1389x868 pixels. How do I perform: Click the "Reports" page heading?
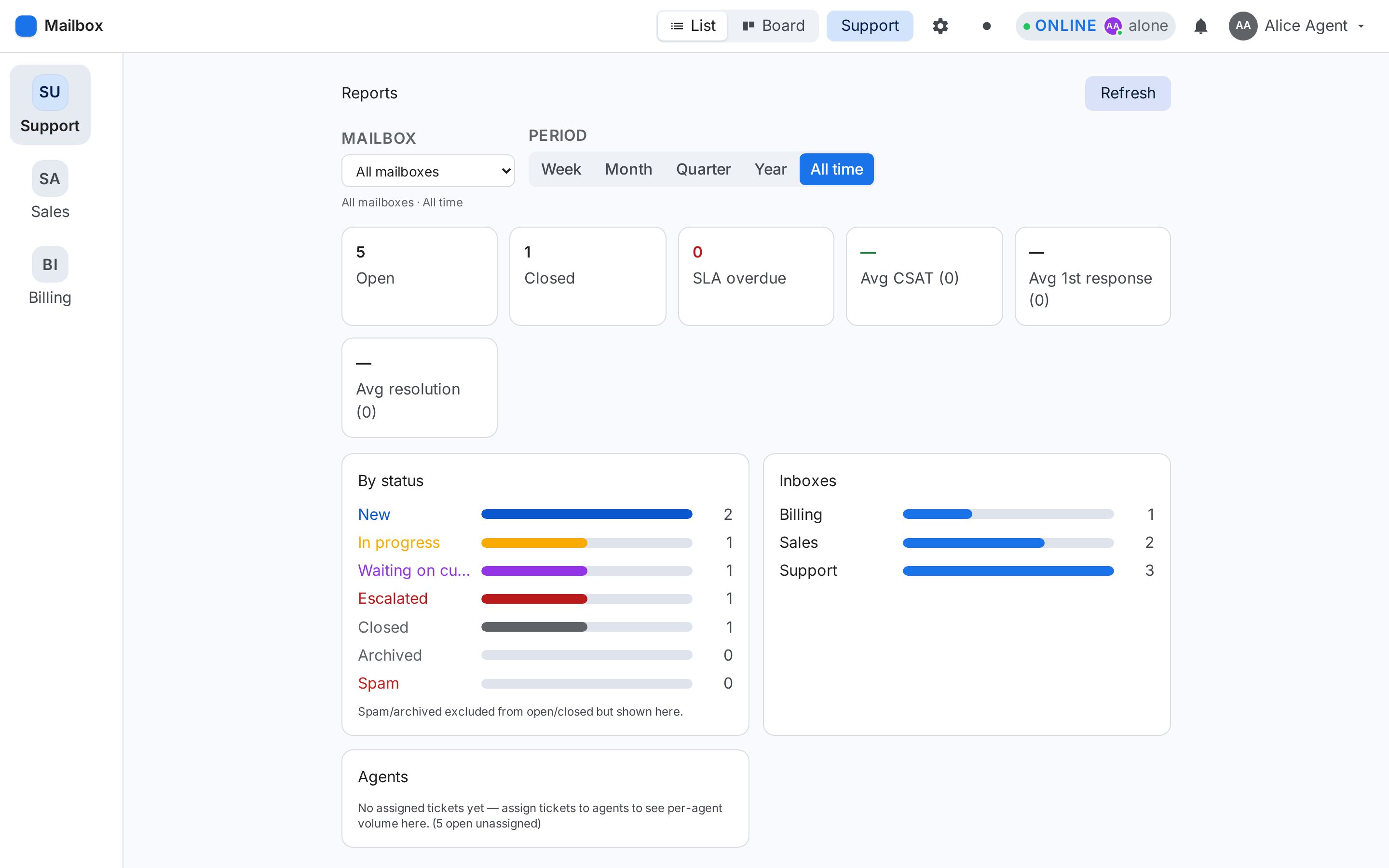coord(369,93)
